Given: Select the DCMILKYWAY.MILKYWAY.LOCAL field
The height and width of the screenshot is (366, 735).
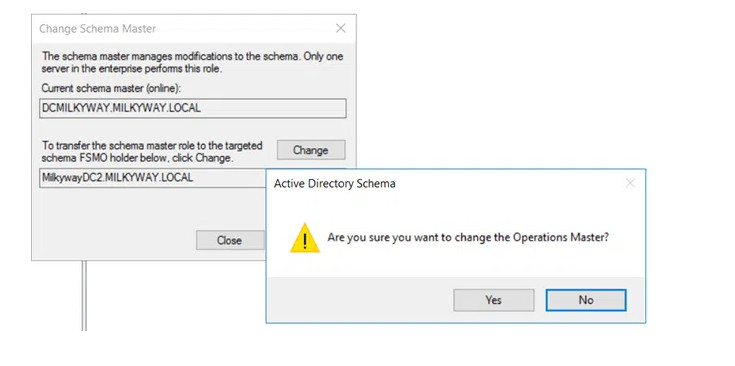Looking at the screenshot, I should (x=193, y=108).
